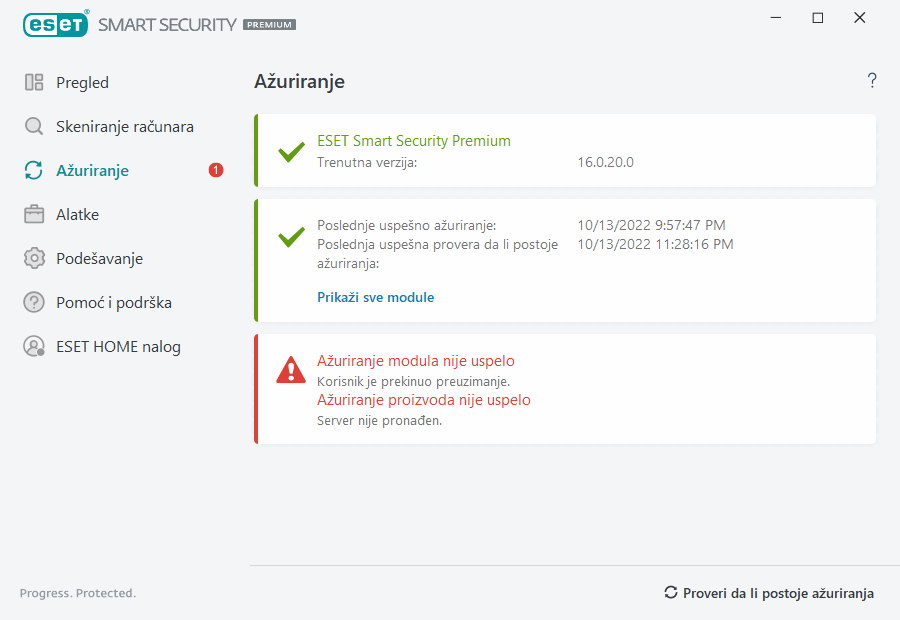Open the Pregled section

pos(82,83)
